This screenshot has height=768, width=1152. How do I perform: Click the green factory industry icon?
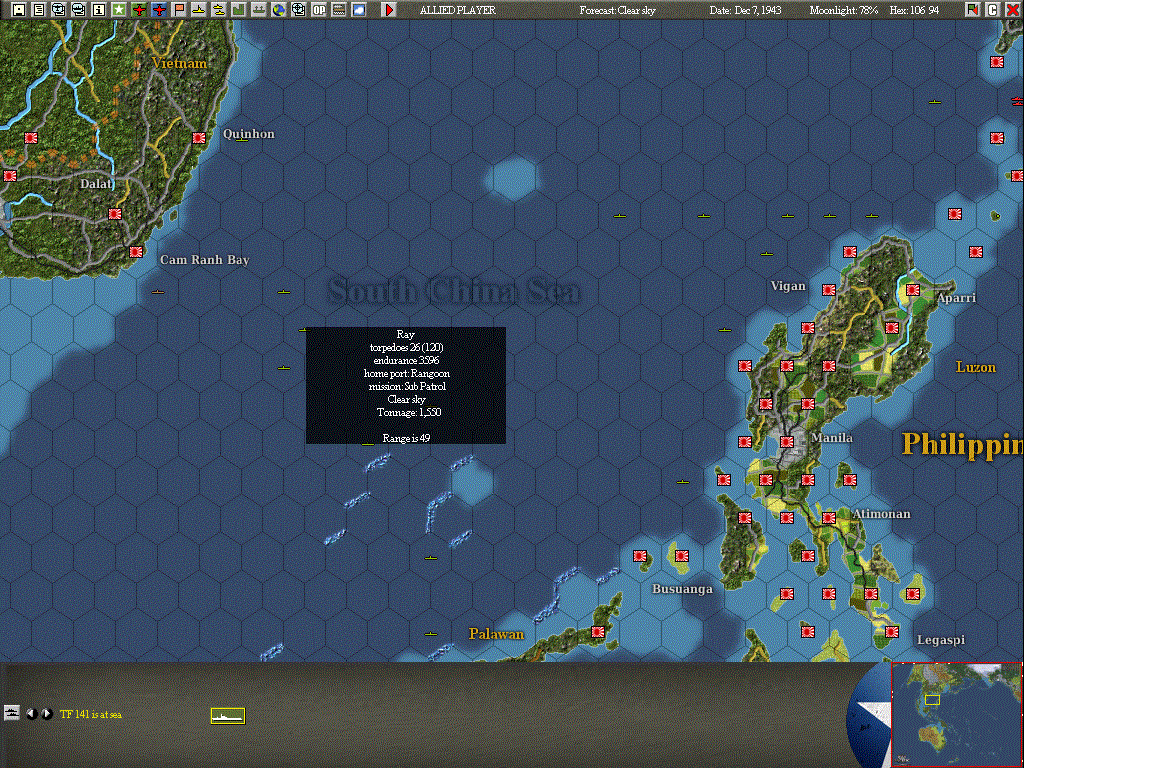[x=239, y=10]
